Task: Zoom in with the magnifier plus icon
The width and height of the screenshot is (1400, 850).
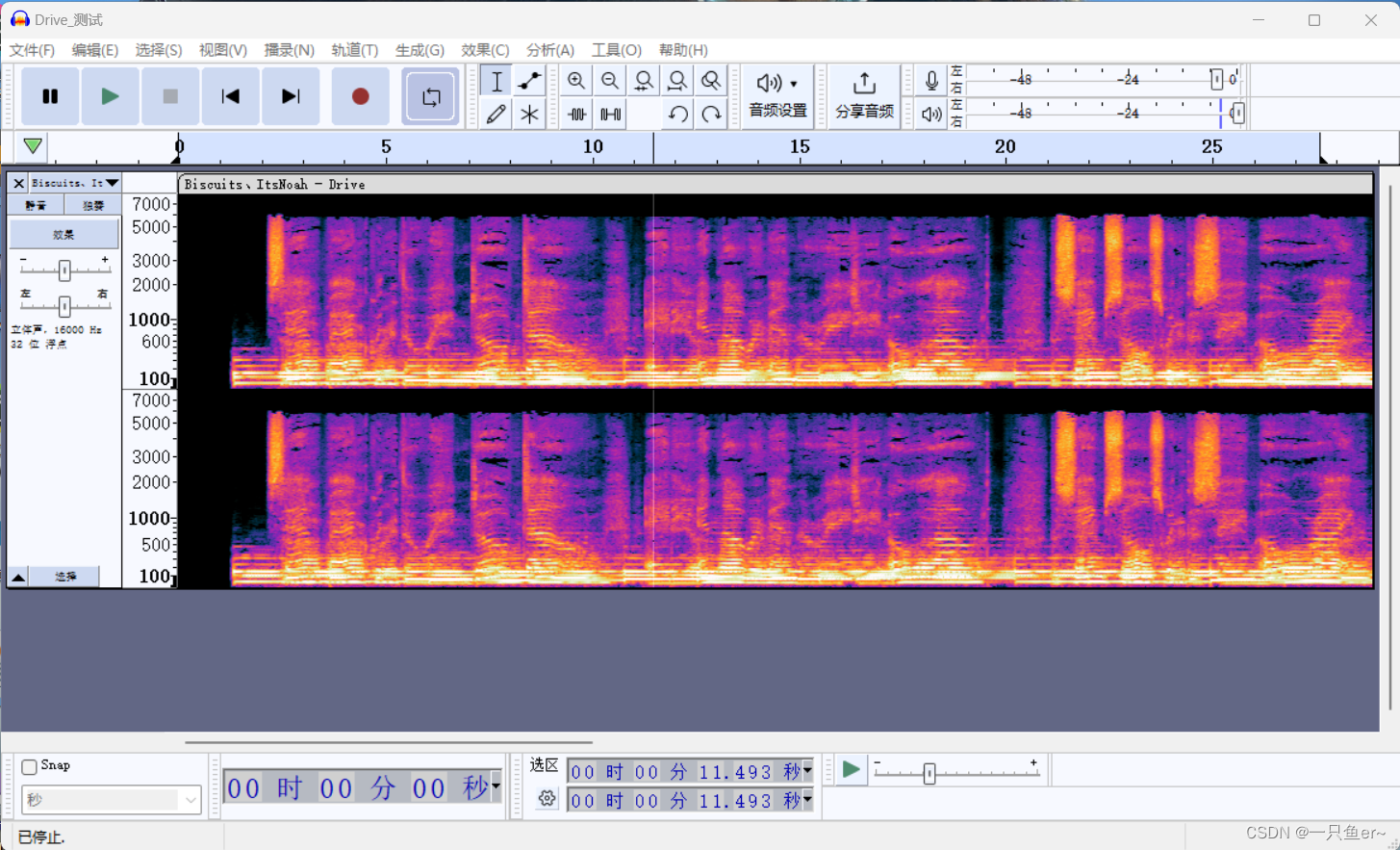Action: [576, 81]
